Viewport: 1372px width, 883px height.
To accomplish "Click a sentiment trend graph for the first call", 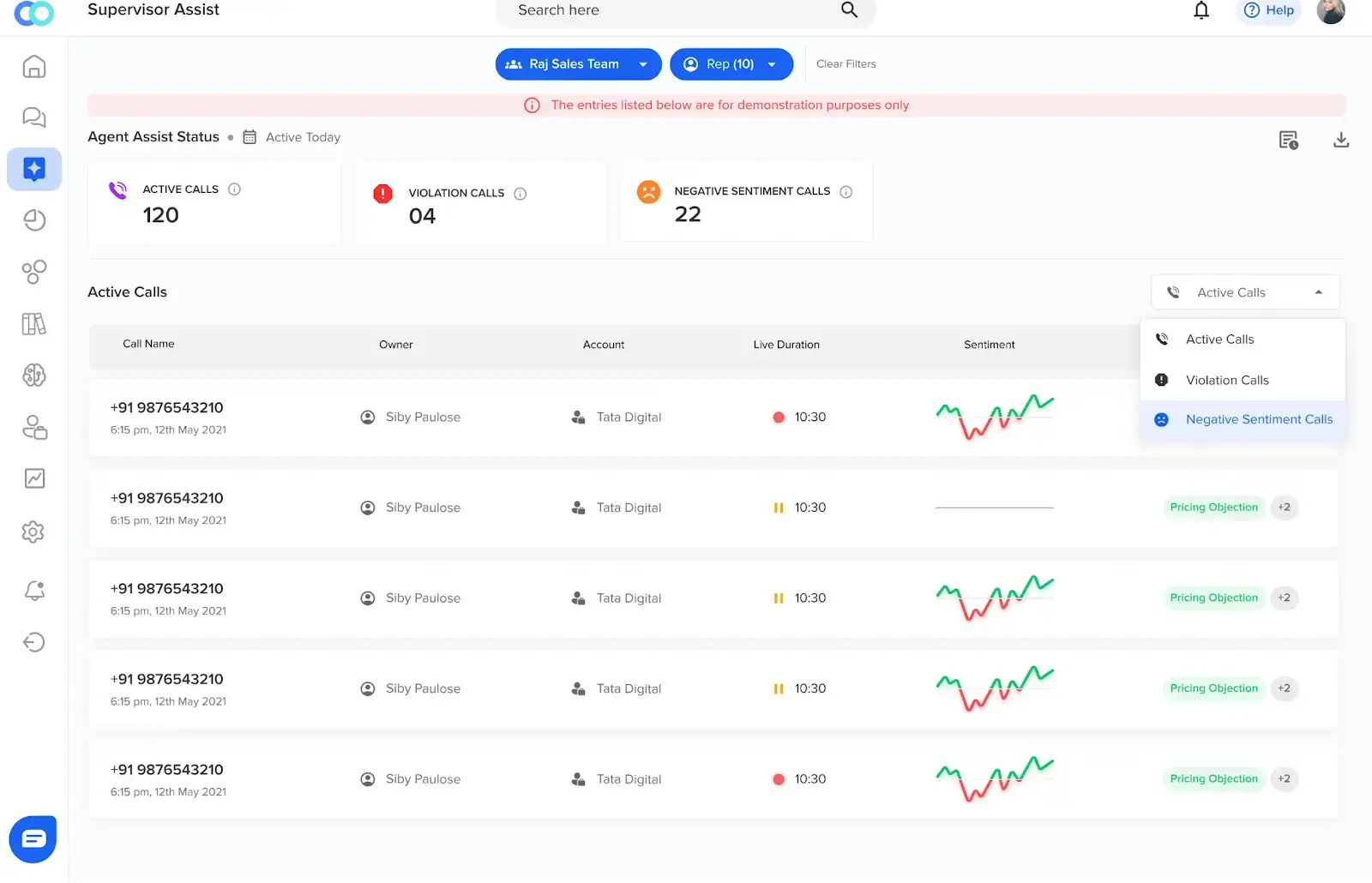I will (994, 417).
